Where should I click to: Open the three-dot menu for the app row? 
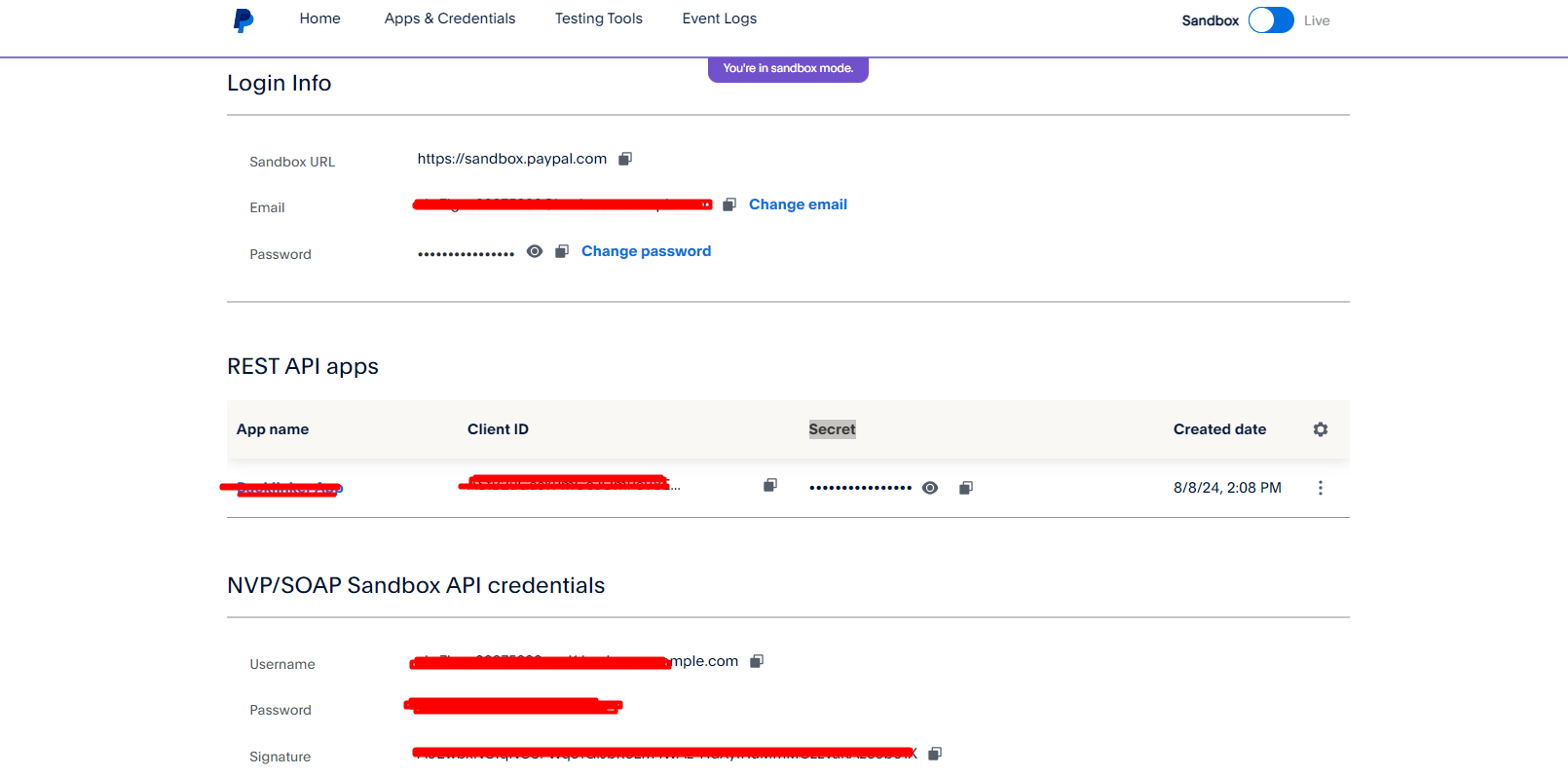[1321, 488]
